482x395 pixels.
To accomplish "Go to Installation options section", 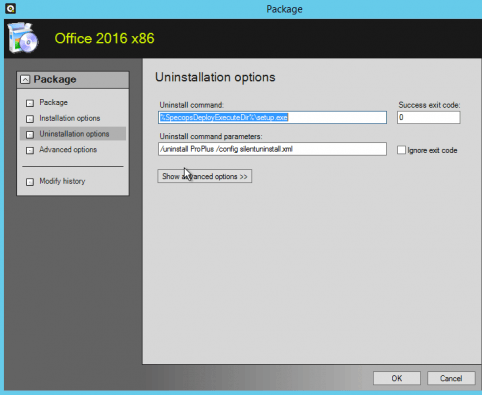I will pos(70,118).
